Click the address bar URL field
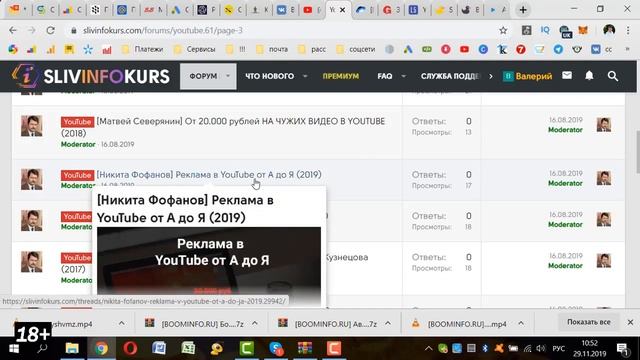 (x=282, y=30)
